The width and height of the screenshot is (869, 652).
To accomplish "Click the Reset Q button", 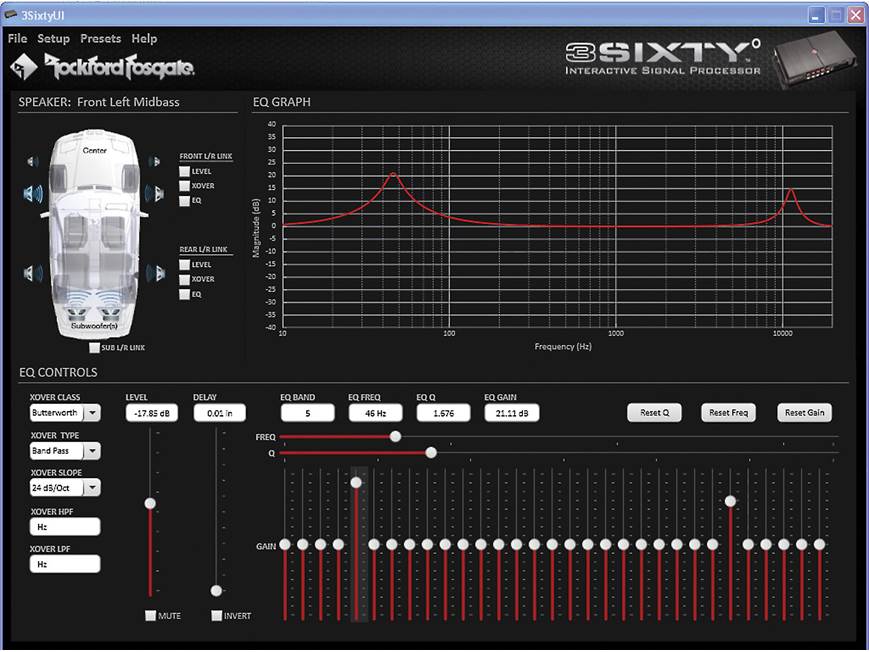I will [654, 412].
